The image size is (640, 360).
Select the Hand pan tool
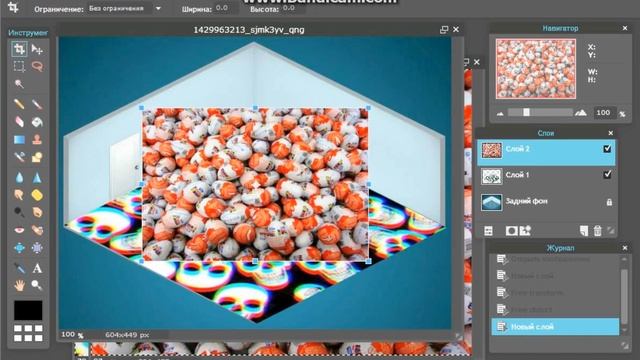point(19,285)
